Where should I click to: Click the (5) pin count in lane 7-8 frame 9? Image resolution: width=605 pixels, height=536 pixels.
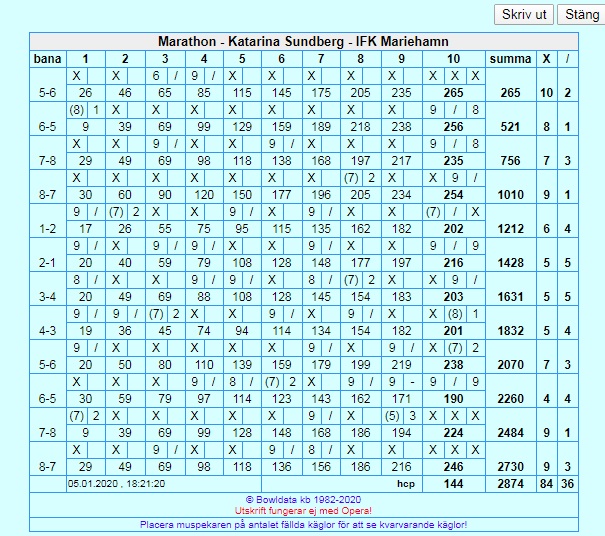392,416
